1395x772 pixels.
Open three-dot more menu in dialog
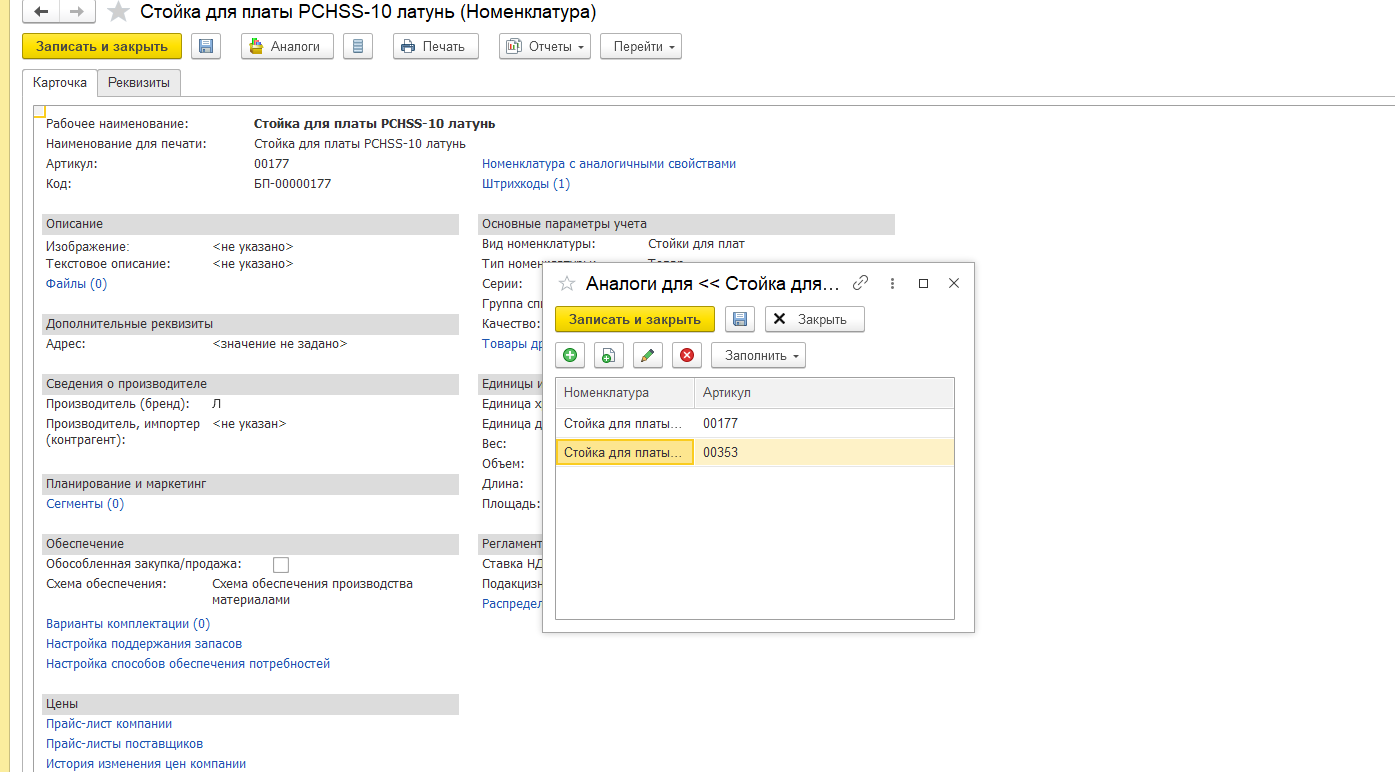pos(892,283)
